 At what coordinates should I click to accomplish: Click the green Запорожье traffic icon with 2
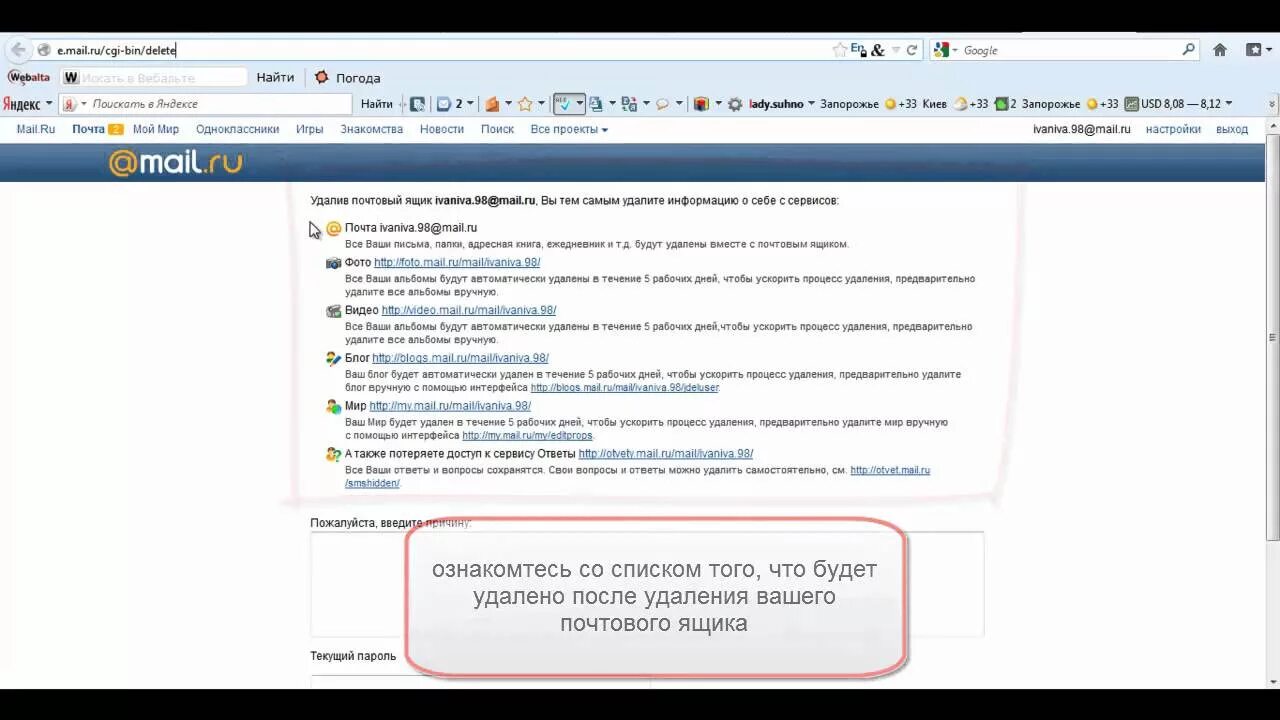coord(1001,103)
